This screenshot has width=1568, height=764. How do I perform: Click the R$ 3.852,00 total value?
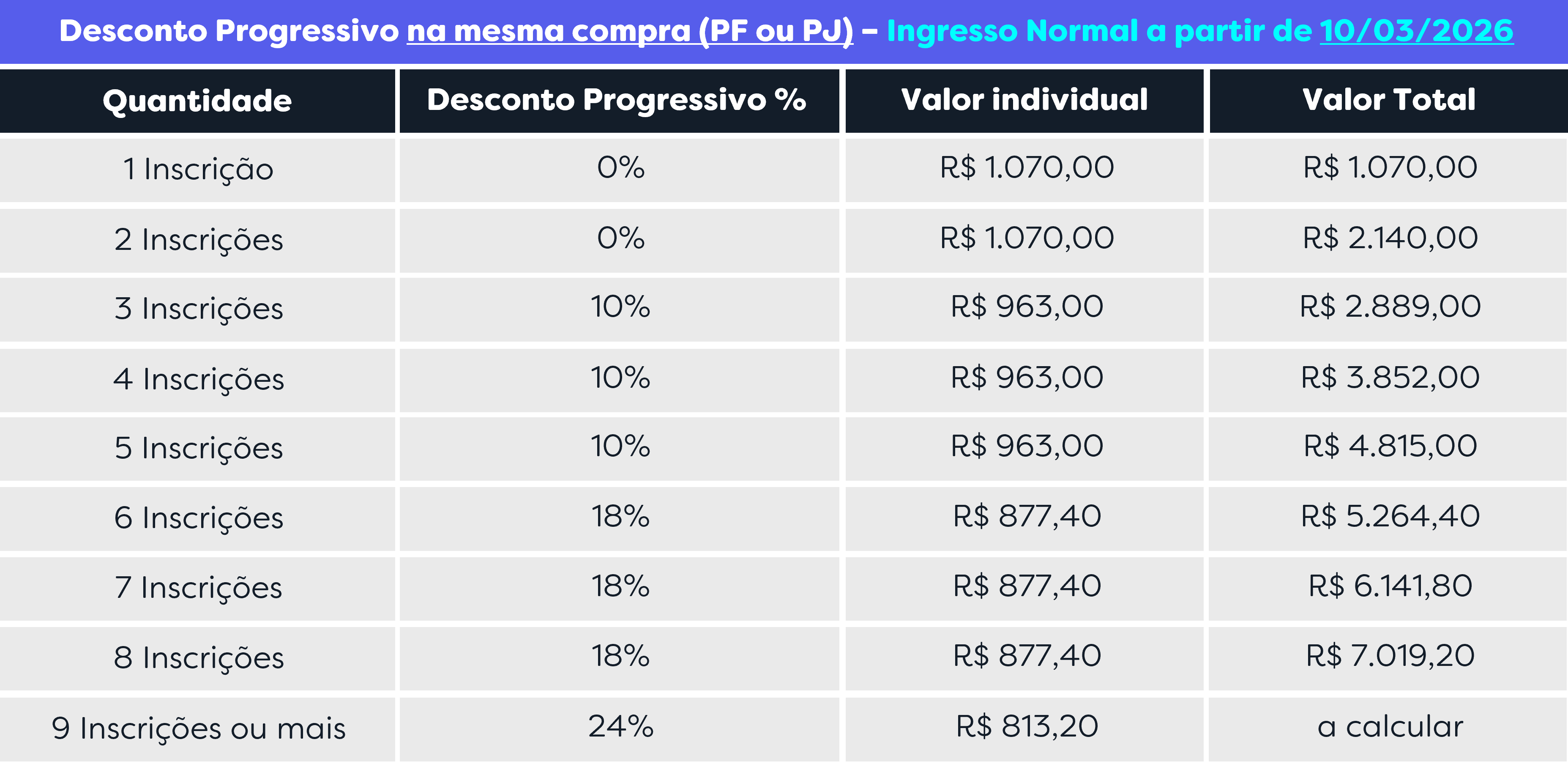pyautogui.click(x=1390, y=378)
